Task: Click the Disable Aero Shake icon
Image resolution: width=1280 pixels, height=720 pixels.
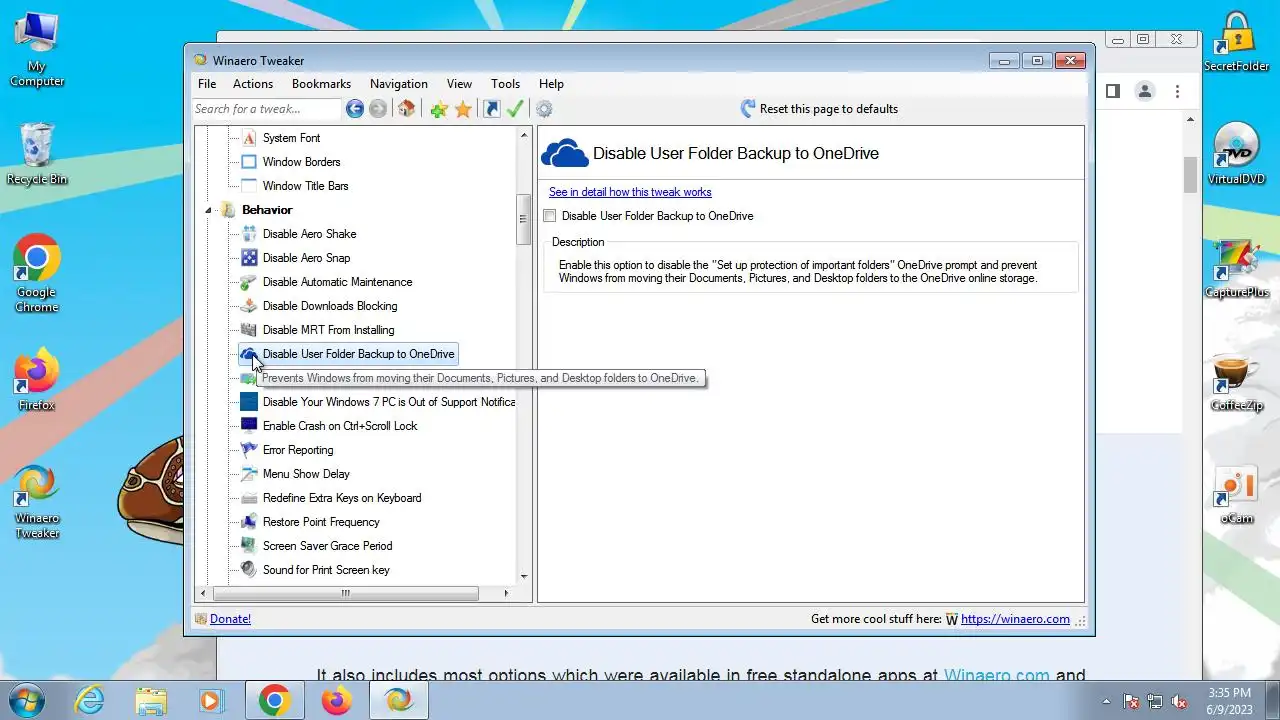Action: tap(249, 234)
